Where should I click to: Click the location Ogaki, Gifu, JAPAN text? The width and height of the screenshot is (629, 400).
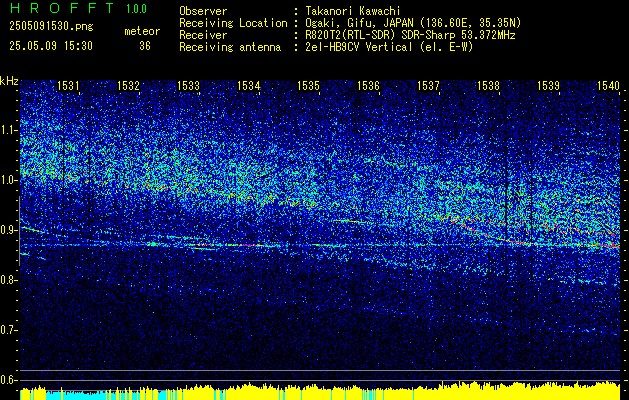click(x=412, y=23)
